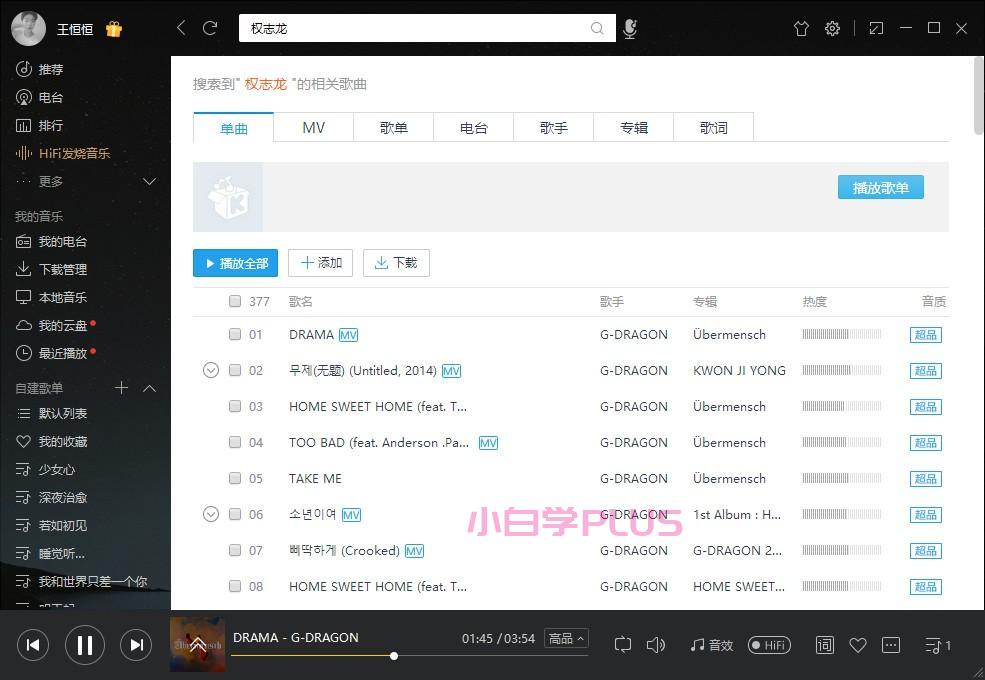Switch to the MV tab
Viewport: 985px width, 680px height.
(313, 128)
